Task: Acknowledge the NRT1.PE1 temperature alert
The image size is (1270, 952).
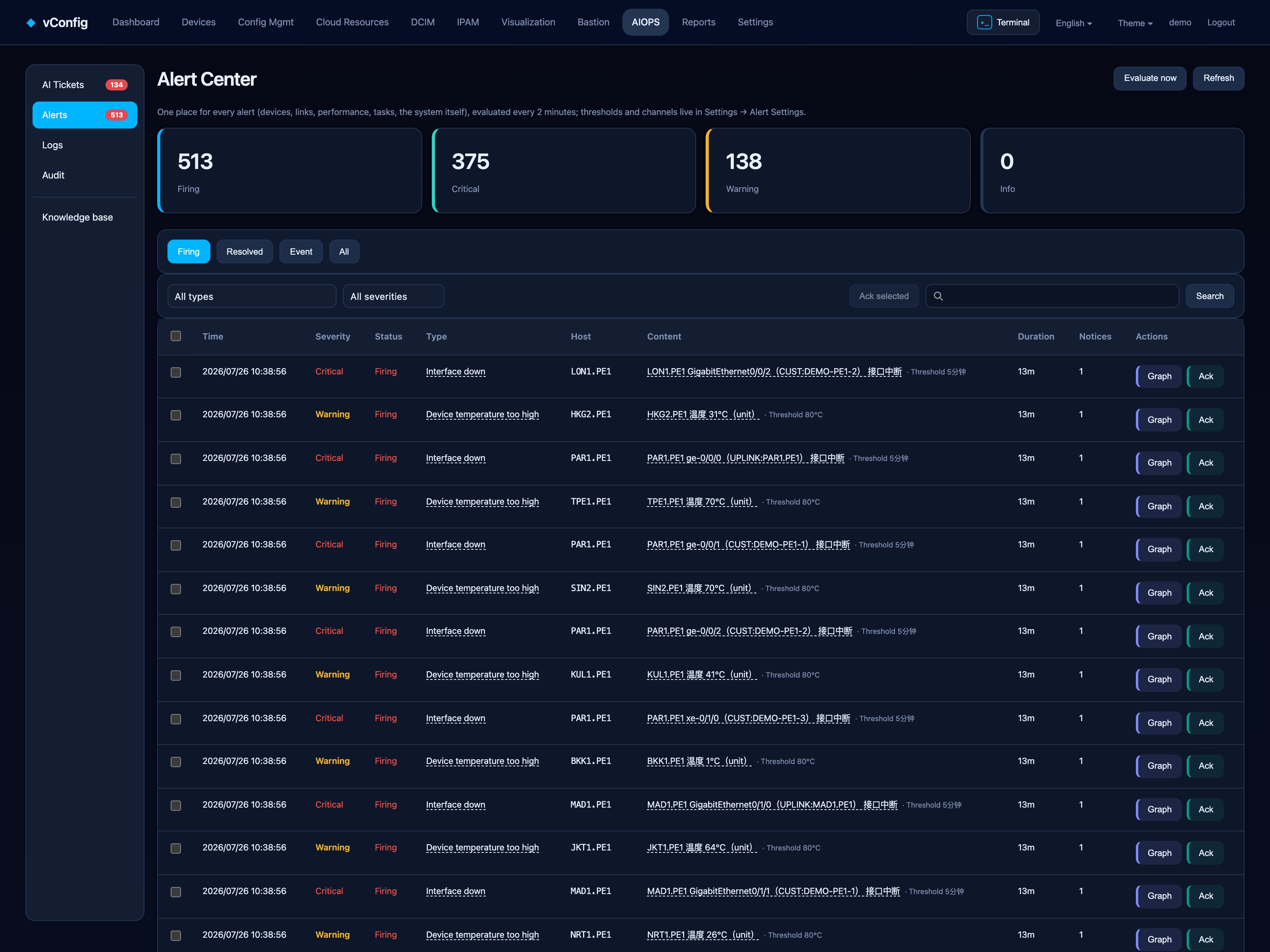Action: (x=1205, y=939)
